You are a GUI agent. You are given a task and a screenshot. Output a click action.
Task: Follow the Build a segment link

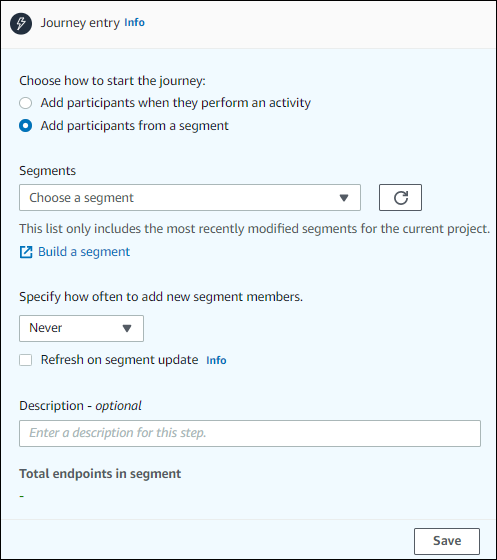(x=84, y=252)
